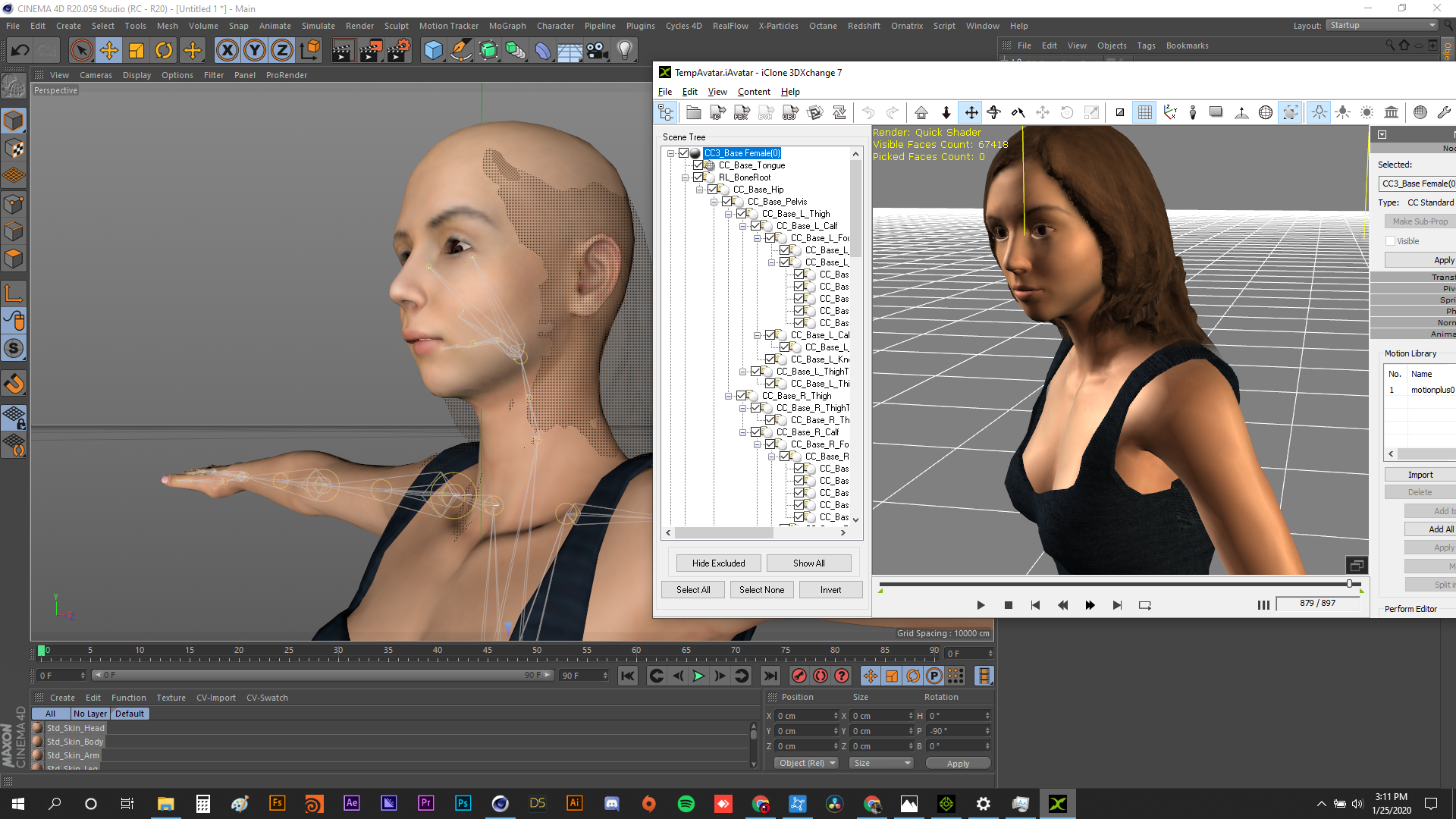Click the Invert button
1456x819 pixels.
830,590
